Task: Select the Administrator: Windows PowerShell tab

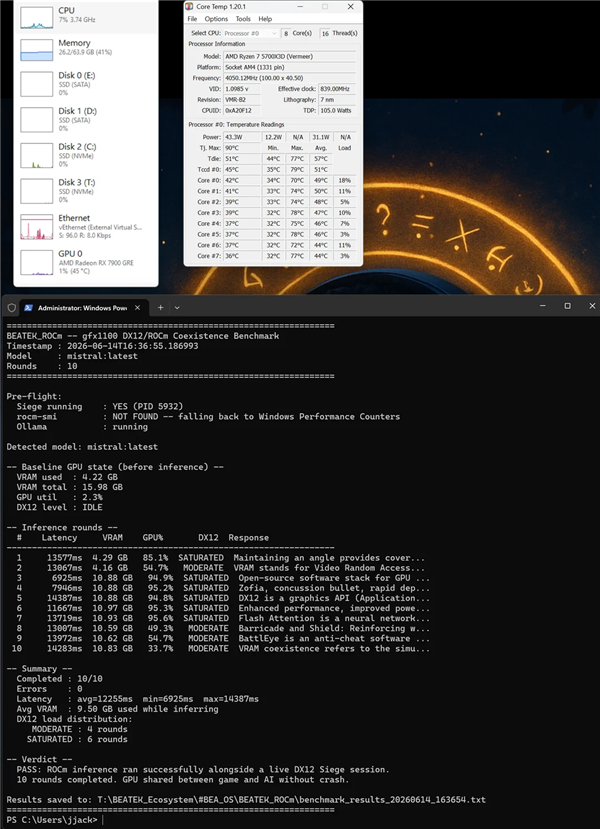Action: pyautogui.click(x=82, y=308)
